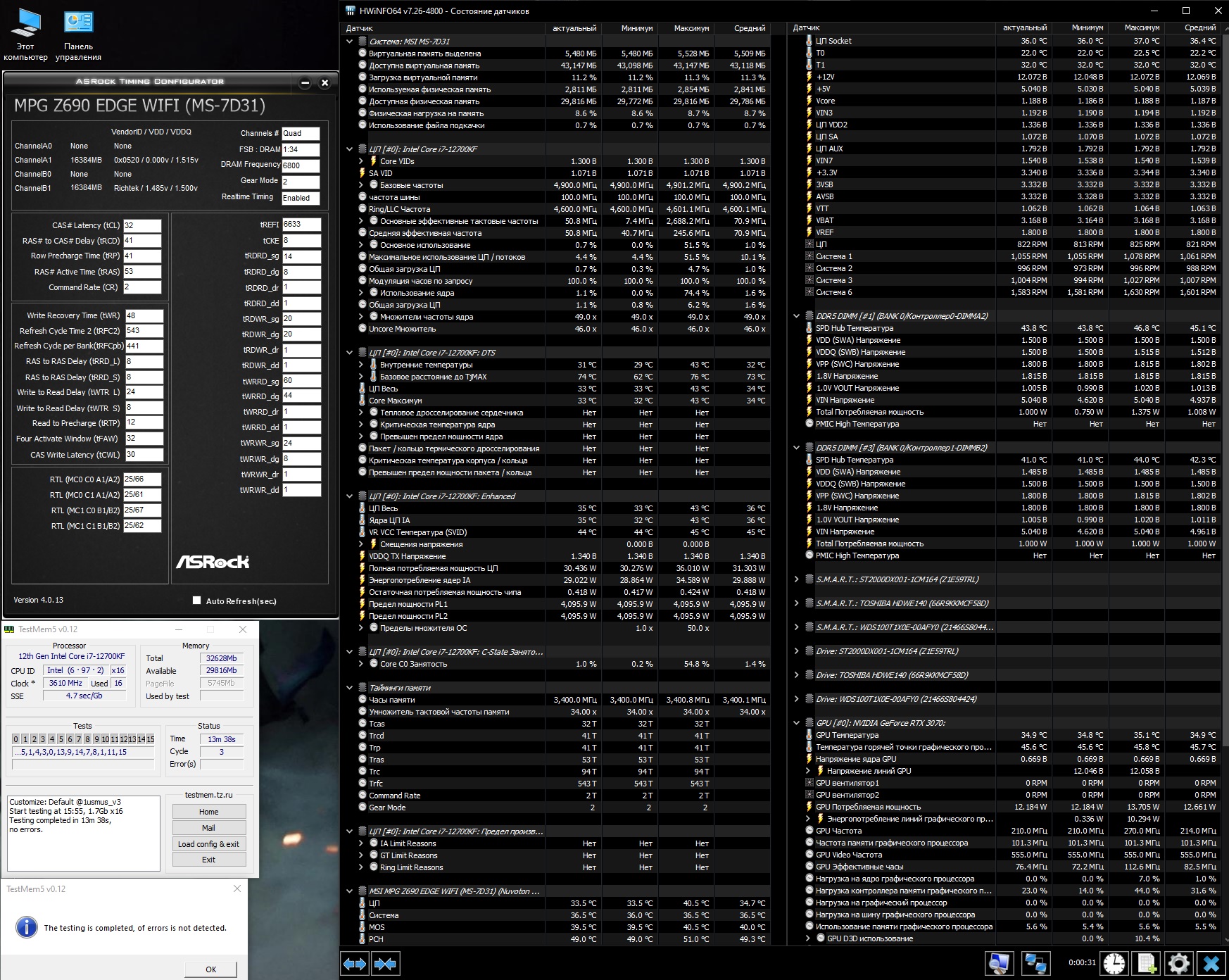Close sensors with the blue X icon
Screen dimensions: 1229x980
1211,963
